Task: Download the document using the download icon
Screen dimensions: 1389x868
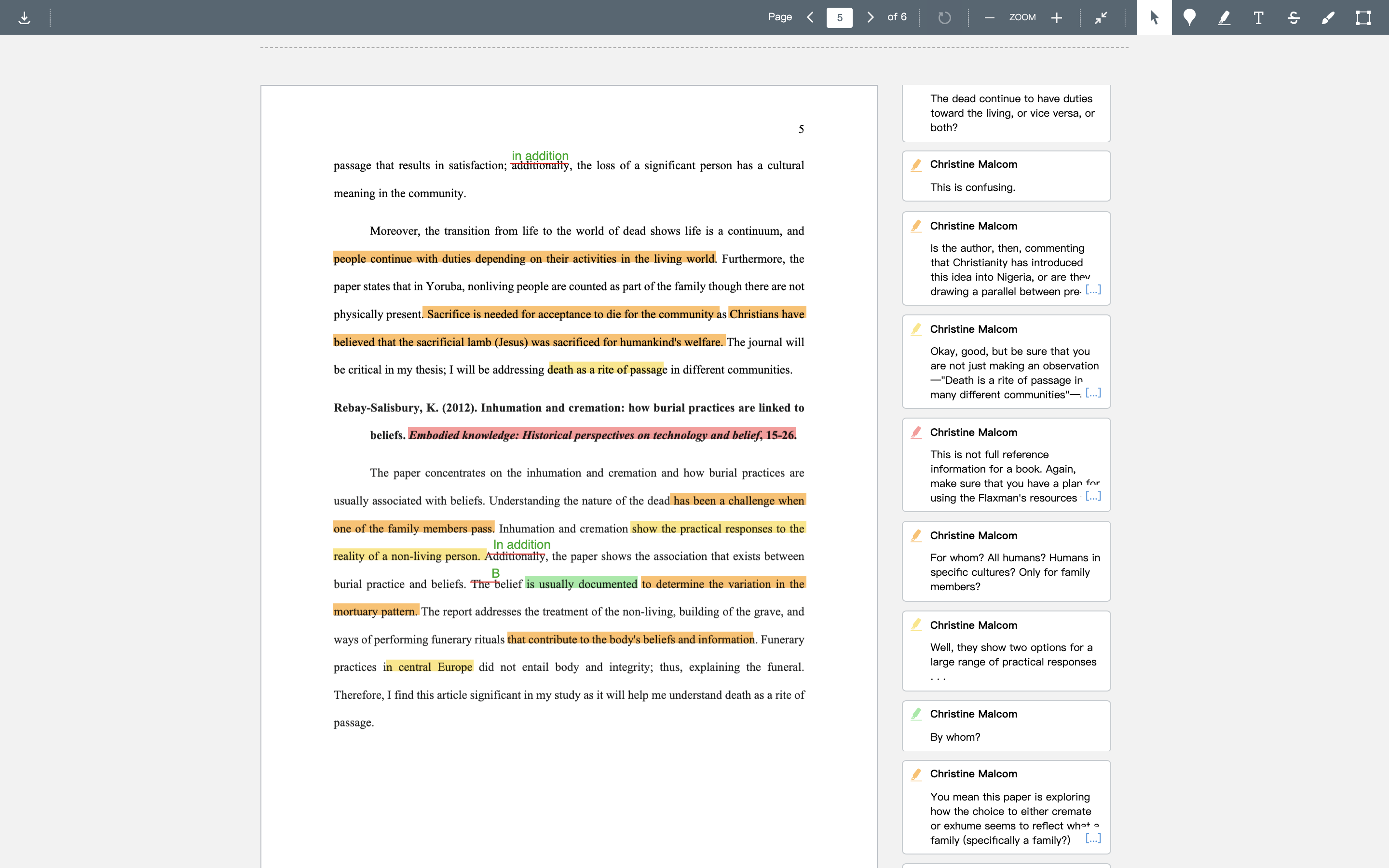Action: (24, 17)
